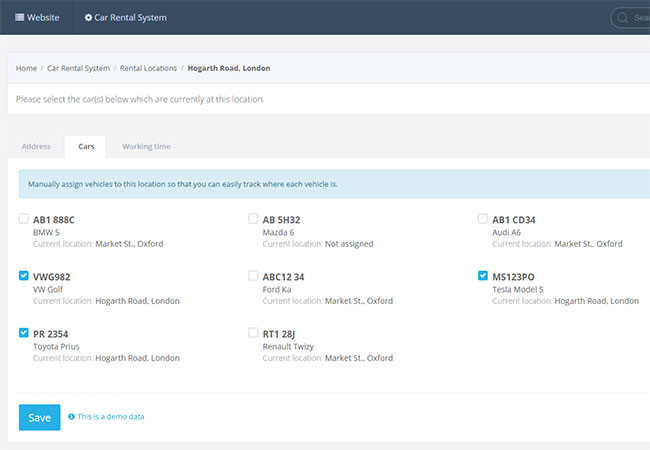
Task: Open the Working time tab
Action: 146,146
